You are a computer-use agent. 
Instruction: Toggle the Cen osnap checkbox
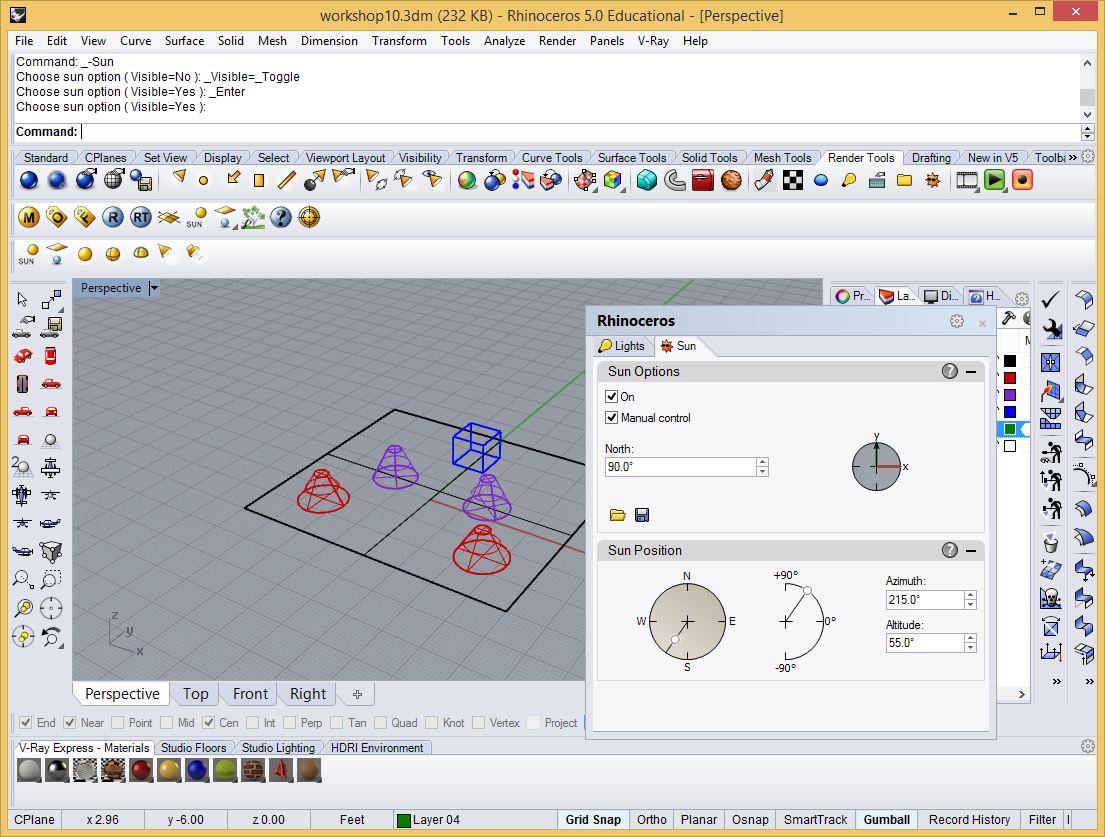click(x=209, y=723)
